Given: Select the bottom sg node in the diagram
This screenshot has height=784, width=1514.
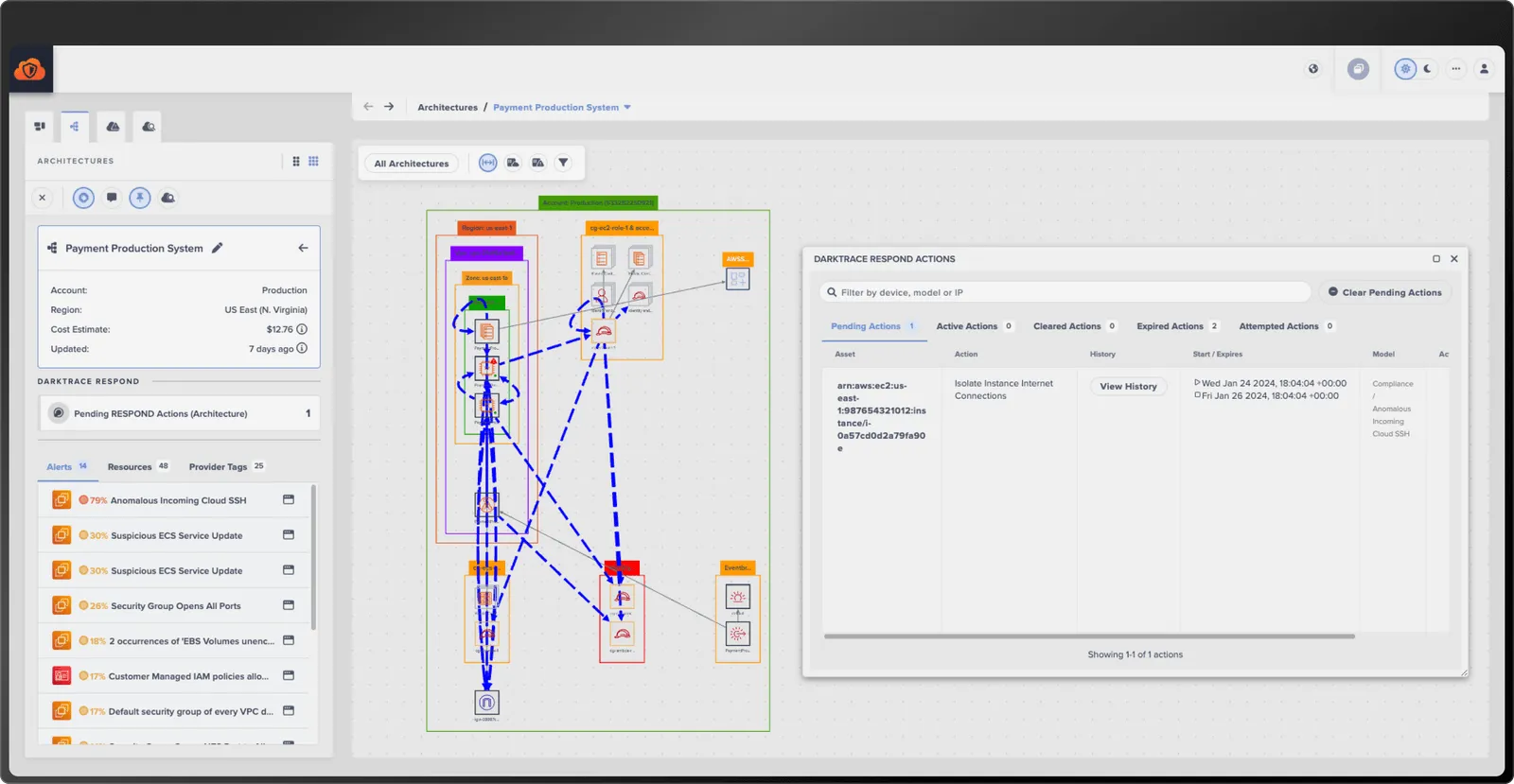Looking at the screenshot, I should pos(486,703).
